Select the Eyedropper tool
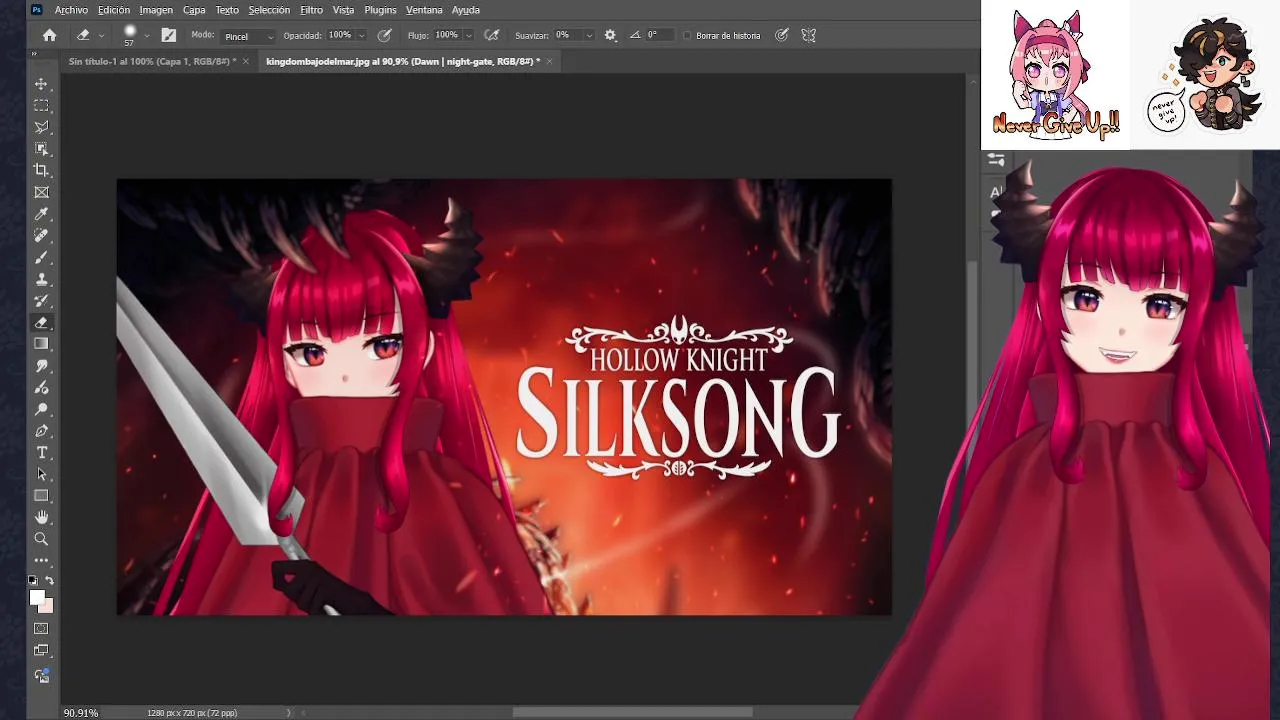 41,214
